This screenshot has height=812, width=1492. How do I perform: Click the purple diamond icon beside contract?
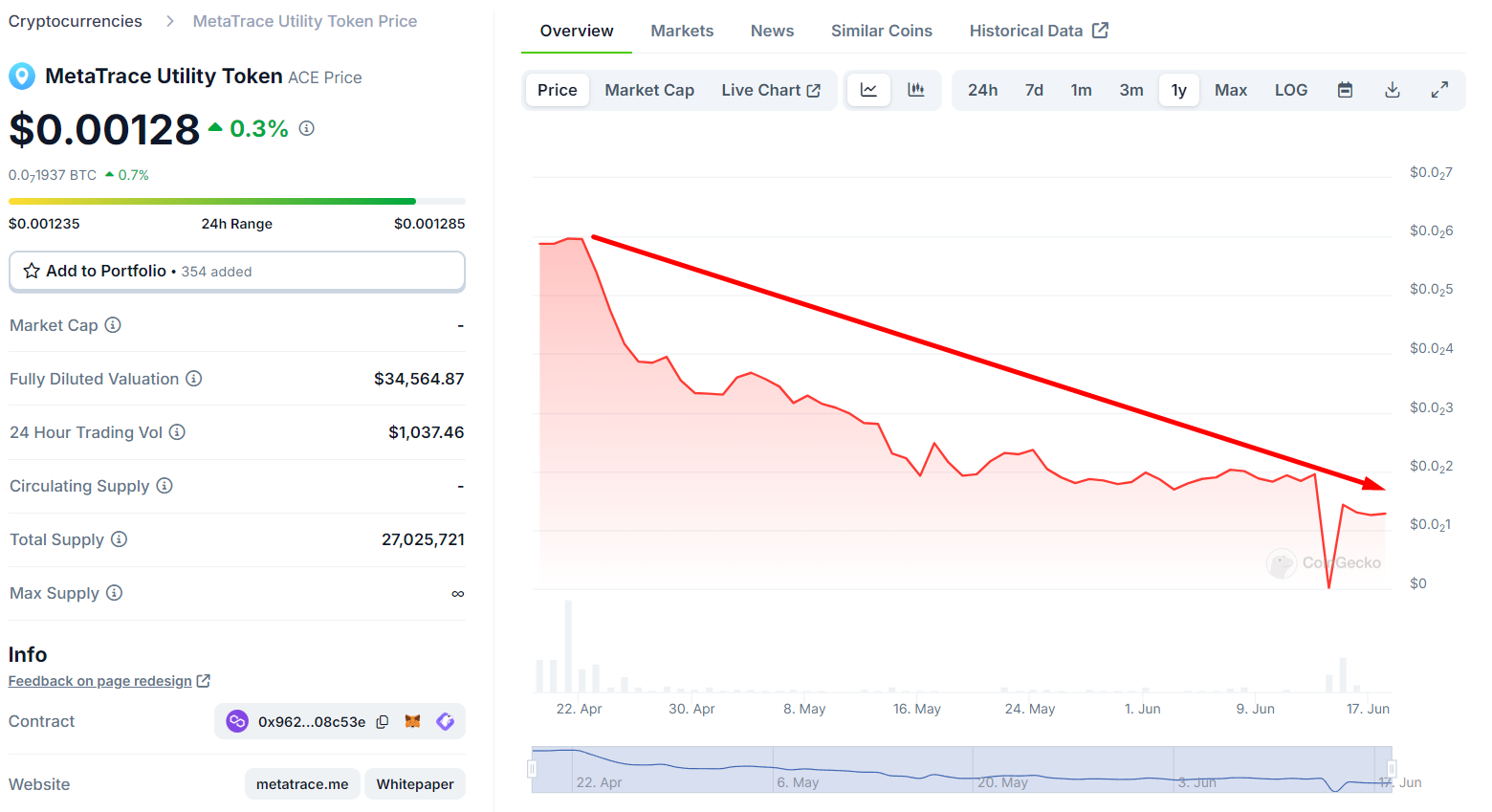(445, 722)
